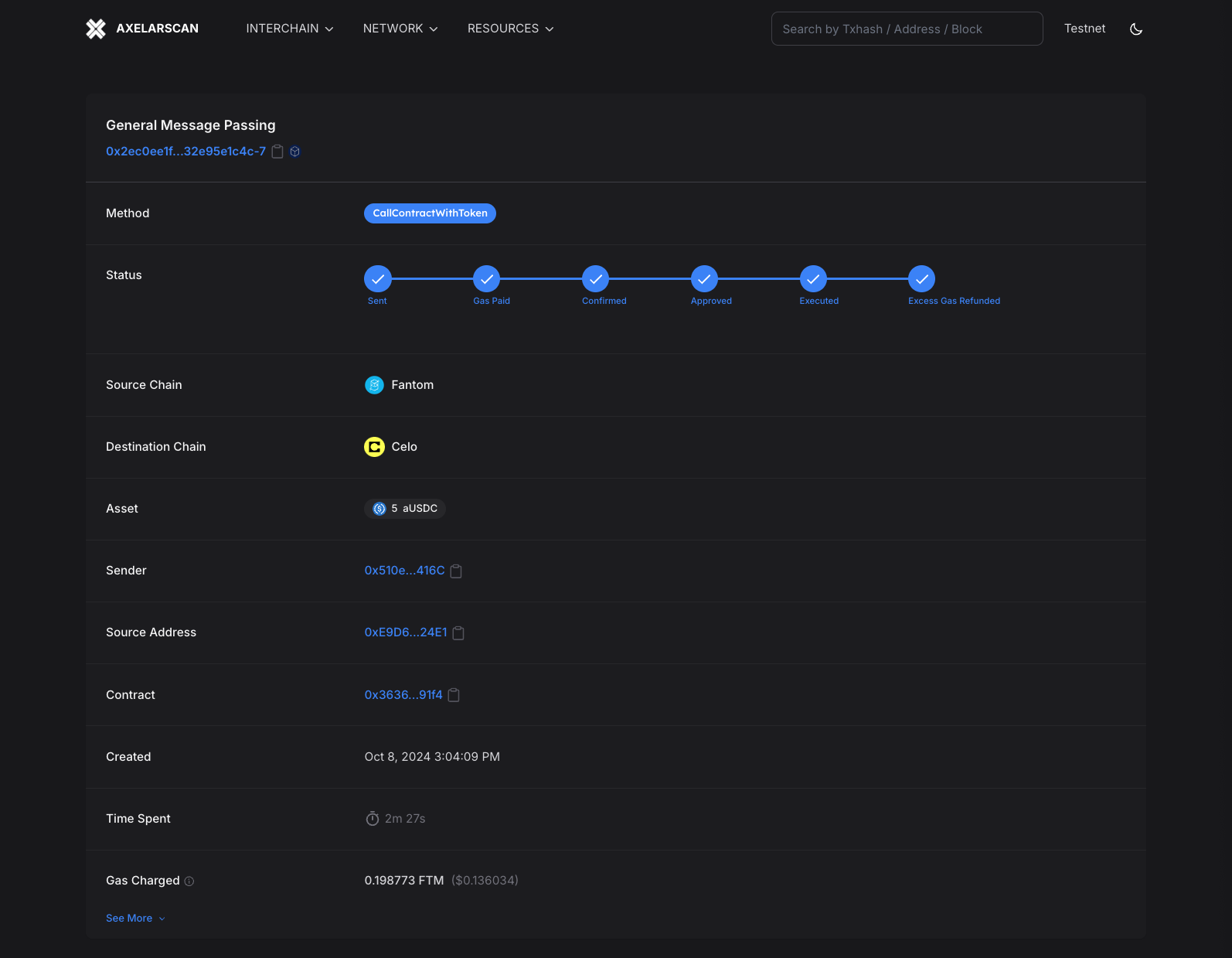This screenshot has height=958, width=1232.
Task: Click the Excess Gas Refunded label
Action: [954, 301]
